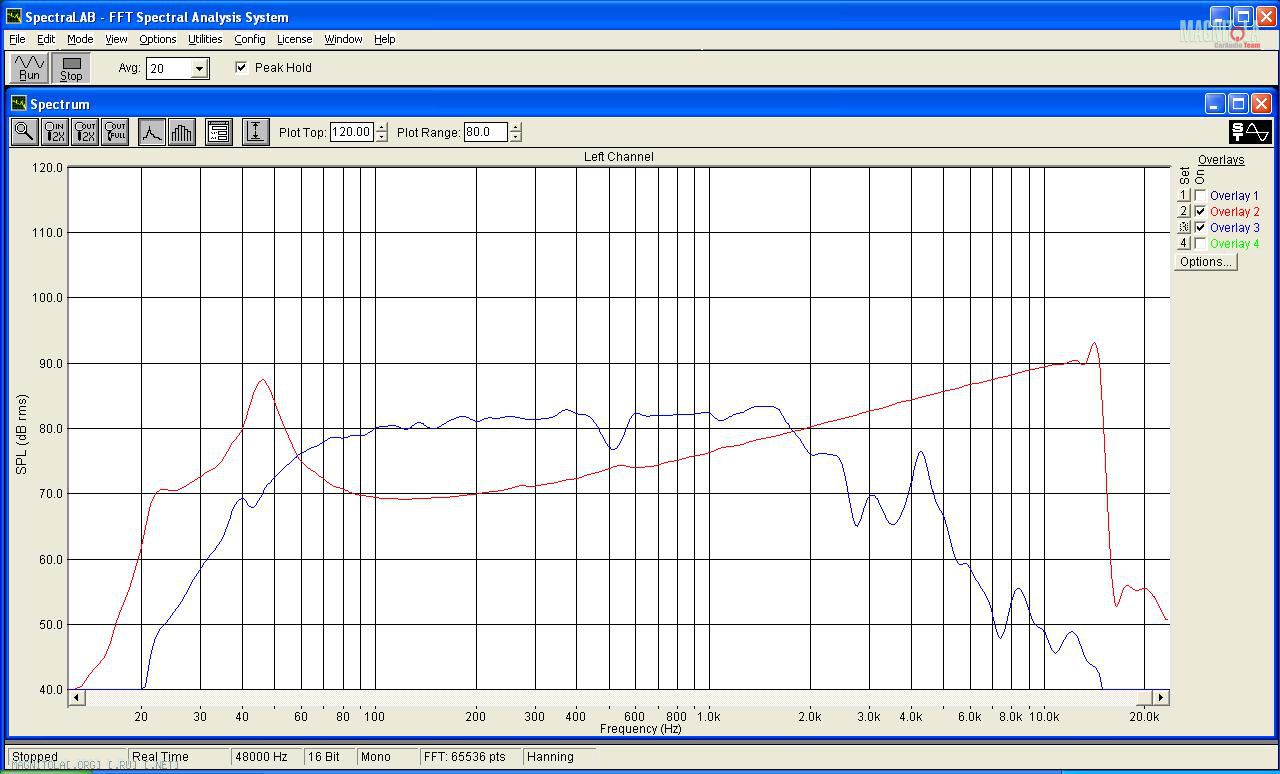Click the Overlay 2 red label

(x=1234, y=212)
